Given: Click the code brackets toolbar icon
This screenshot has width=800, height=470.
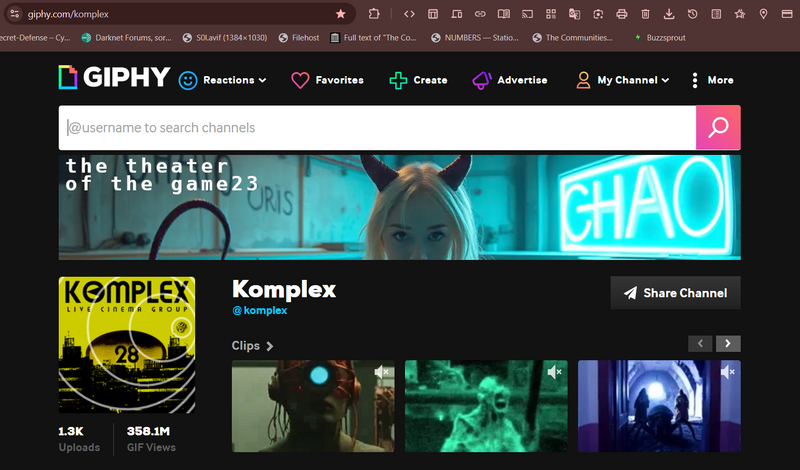Looking at the screenshot, I should pos(409,14).
